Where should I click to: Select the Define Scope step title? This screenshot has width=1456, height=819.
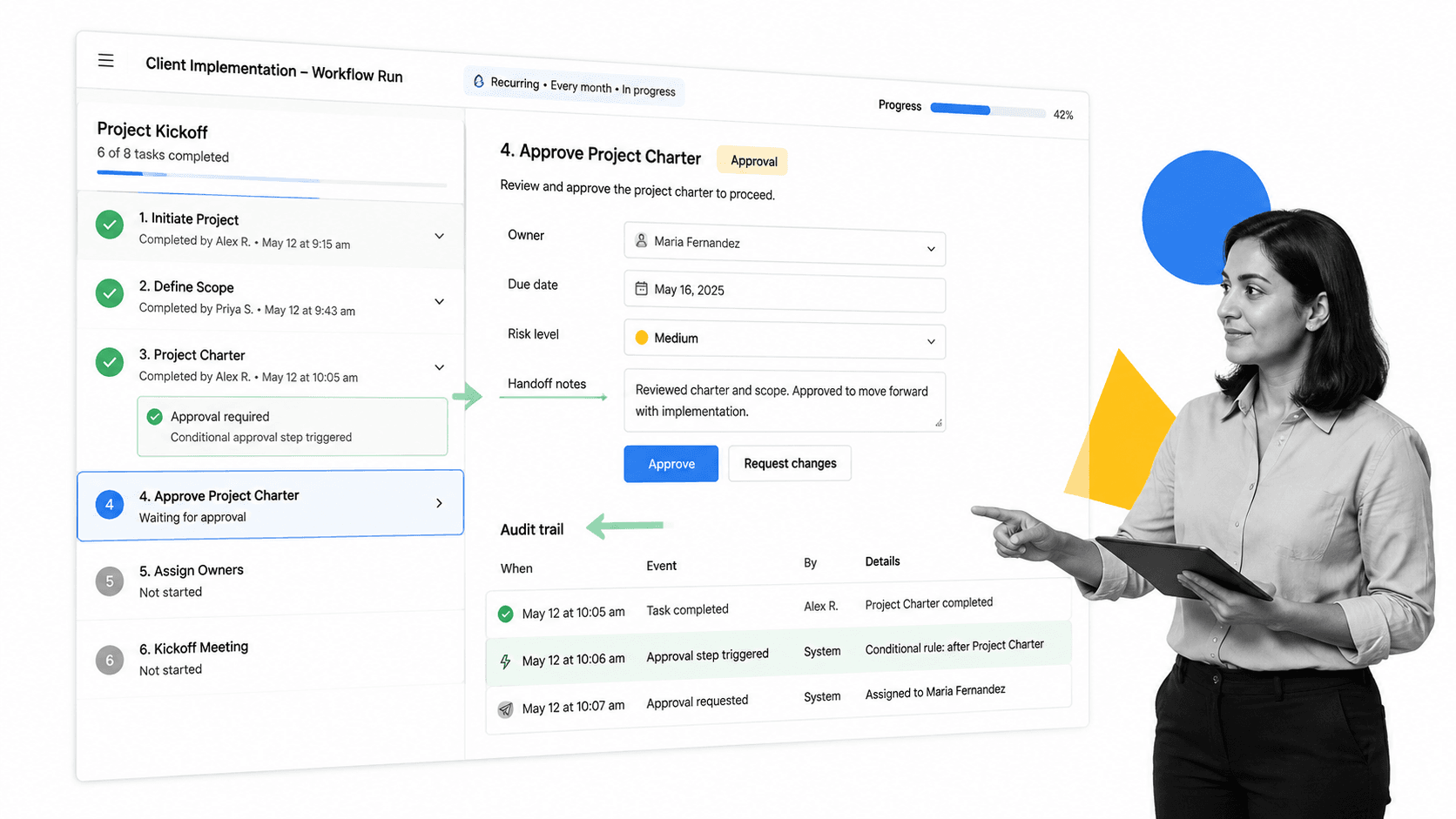(x=186, y=286)
